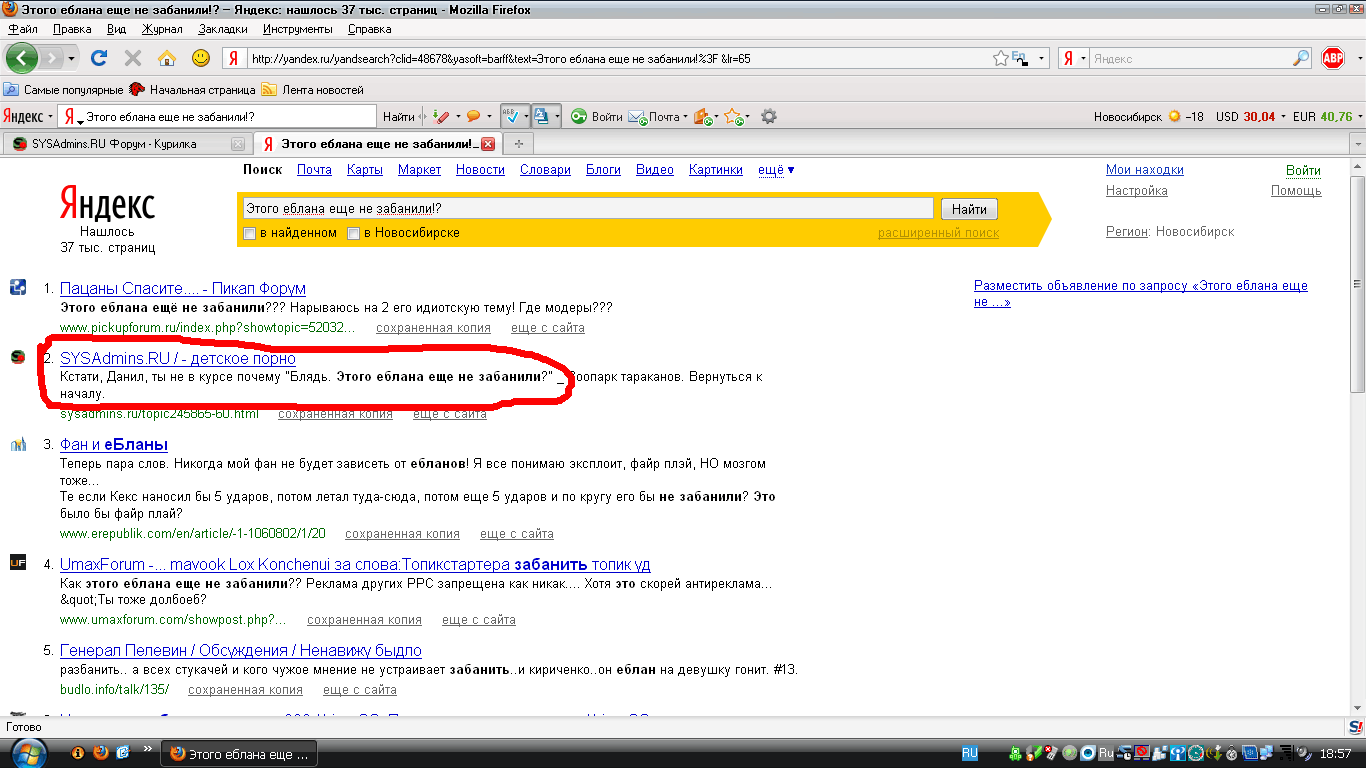Click the Yandex page search query field
1366x768 pixels.
(x=588, y=209)
